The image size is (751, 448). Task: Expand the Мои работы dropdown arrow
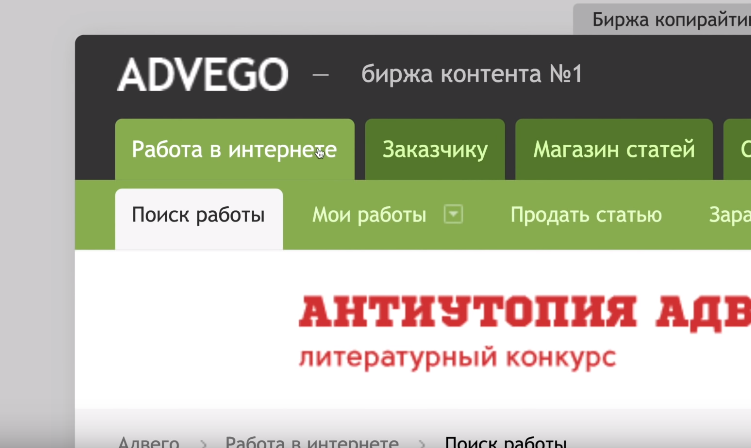[x=453, y=214]
